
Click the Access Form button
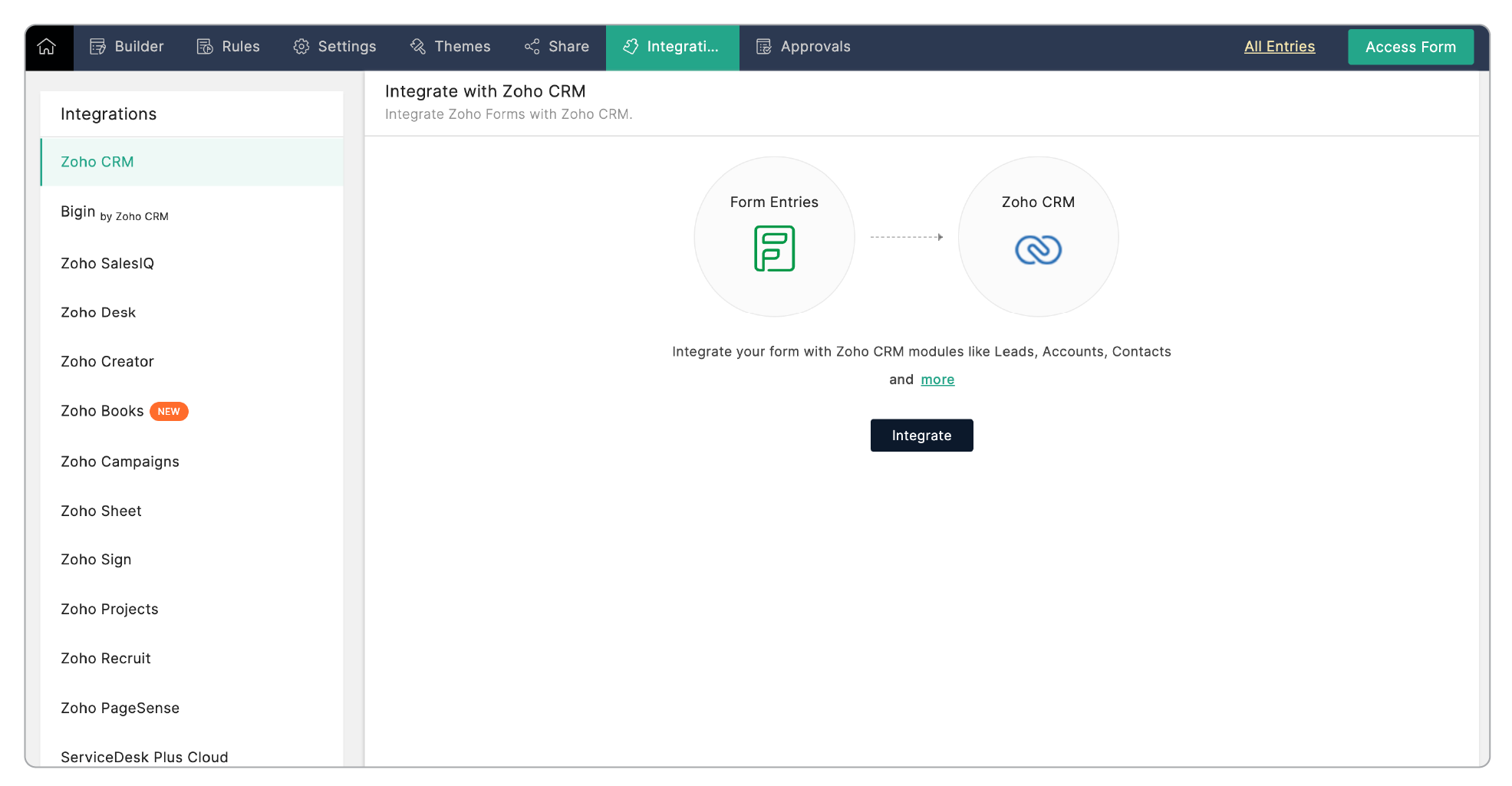pyautogui.click(x=1410, y=47)
